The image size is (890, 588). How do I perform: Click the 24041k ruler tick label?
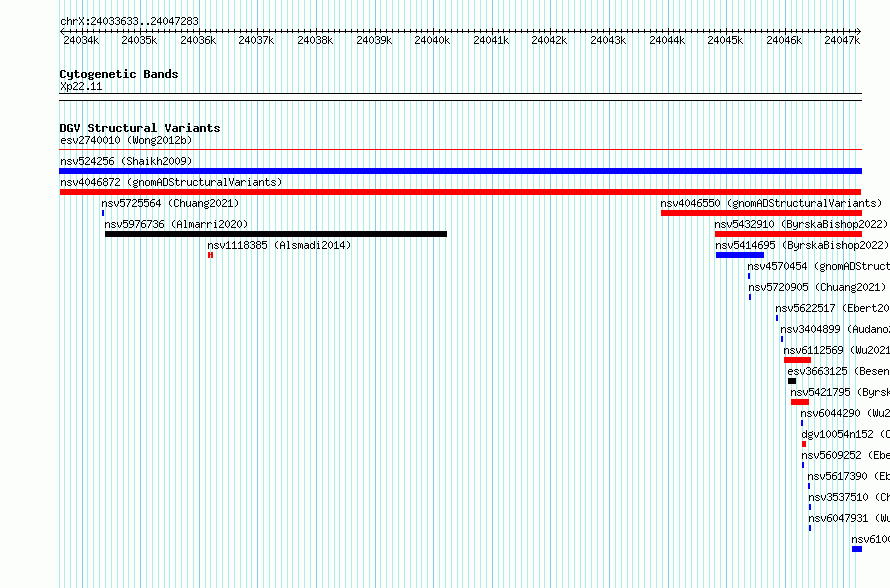(x=491, y=40)
